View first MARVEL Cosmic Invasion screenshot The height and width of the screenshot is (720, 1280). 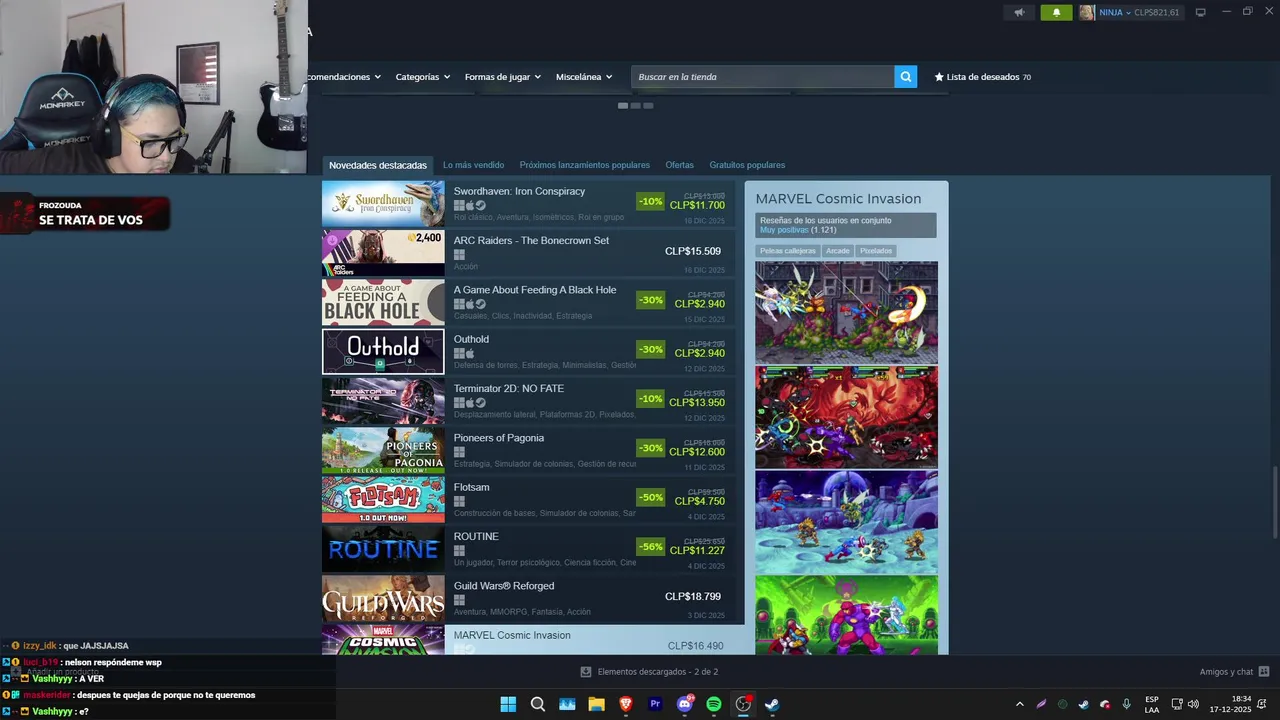click(x=846, y=312)
